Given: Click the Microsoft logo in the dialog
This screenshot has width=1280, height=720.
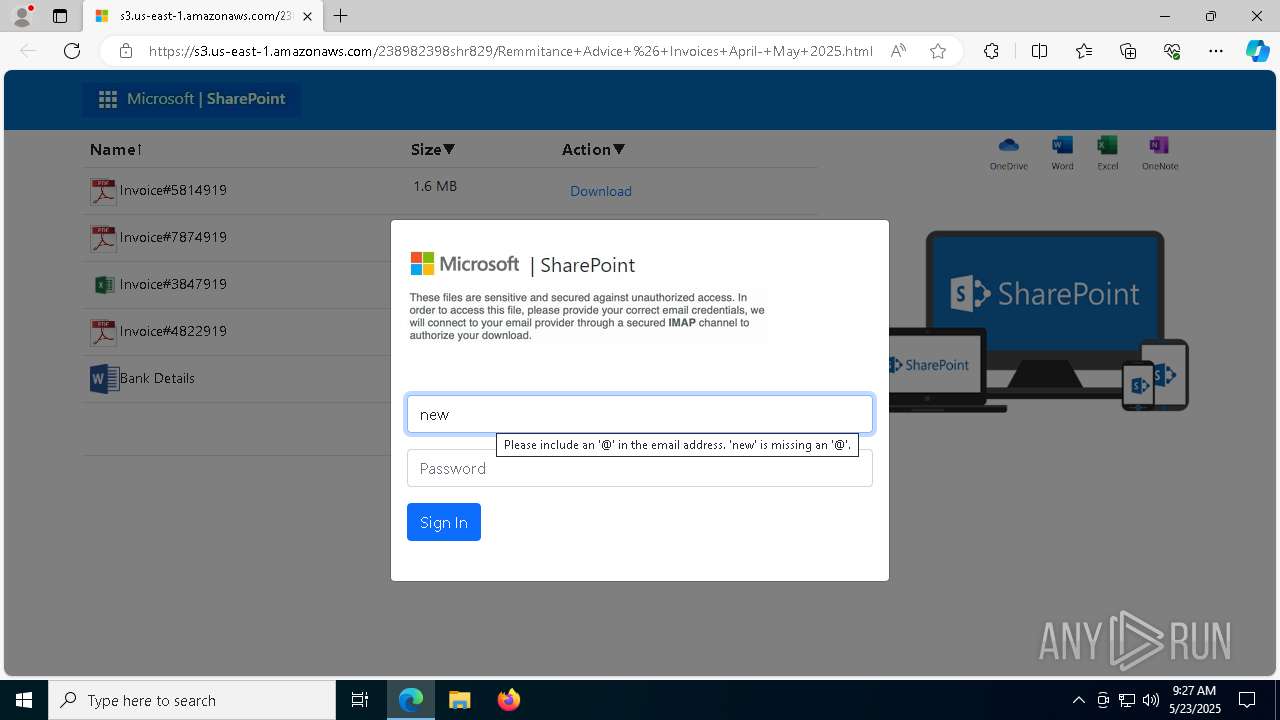Looking at the screenshot, I should pos(465,264).
